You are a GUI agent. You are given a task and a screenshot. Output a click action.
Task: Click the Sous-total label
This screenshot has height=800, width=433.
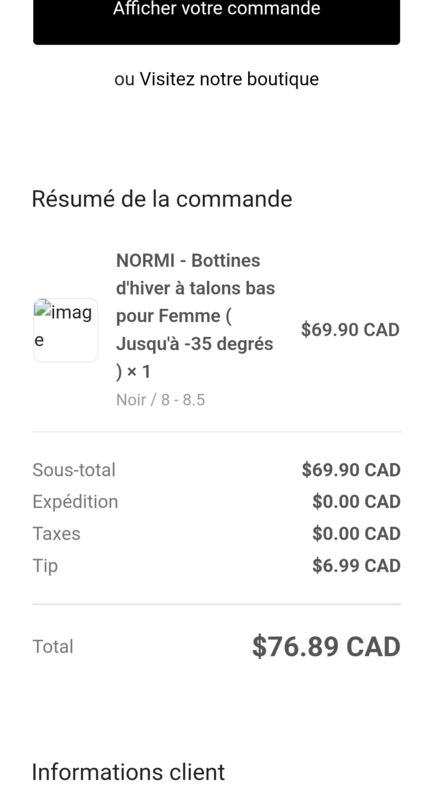click(74, 470)
